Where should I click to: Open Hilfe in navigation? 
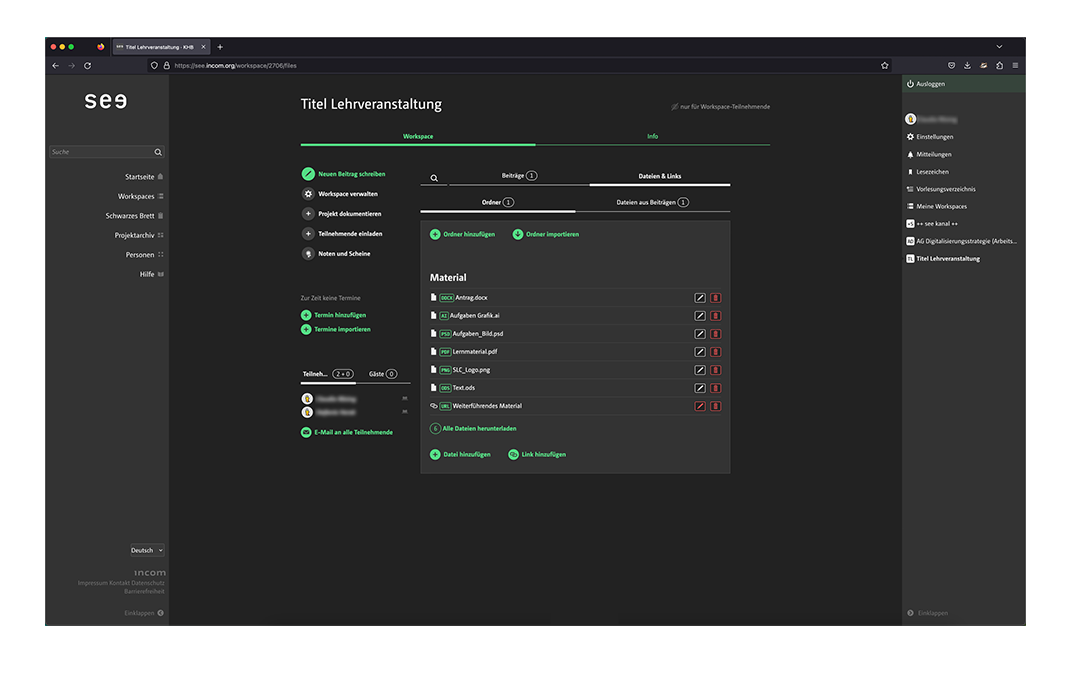tap(151, 274)
